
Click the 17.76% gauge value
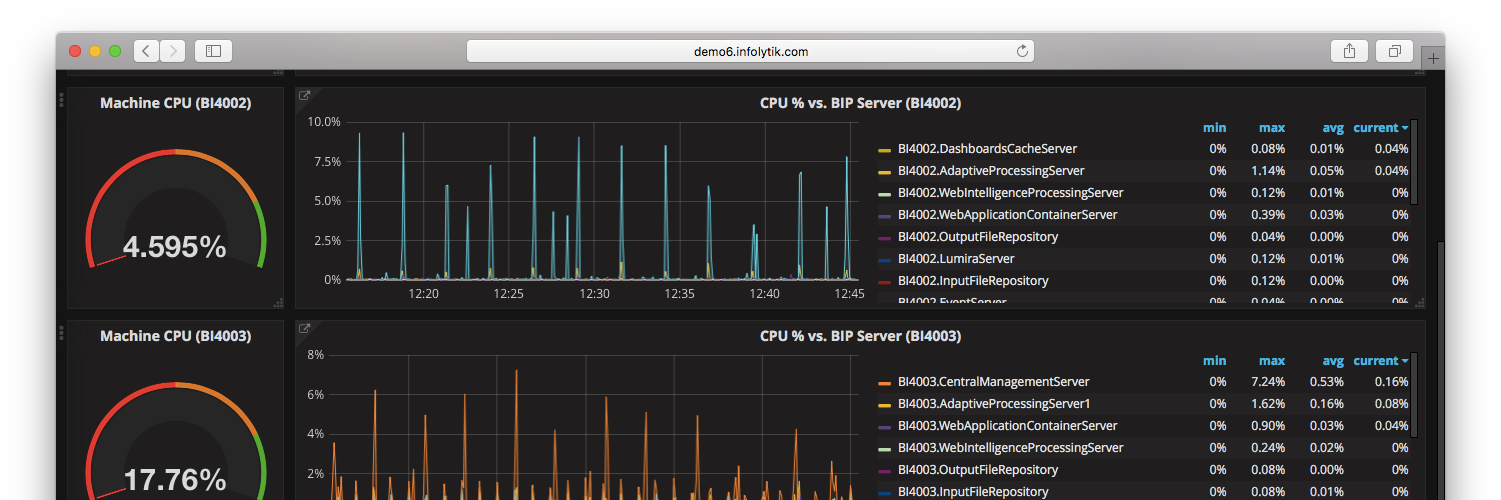click(175, 480)
